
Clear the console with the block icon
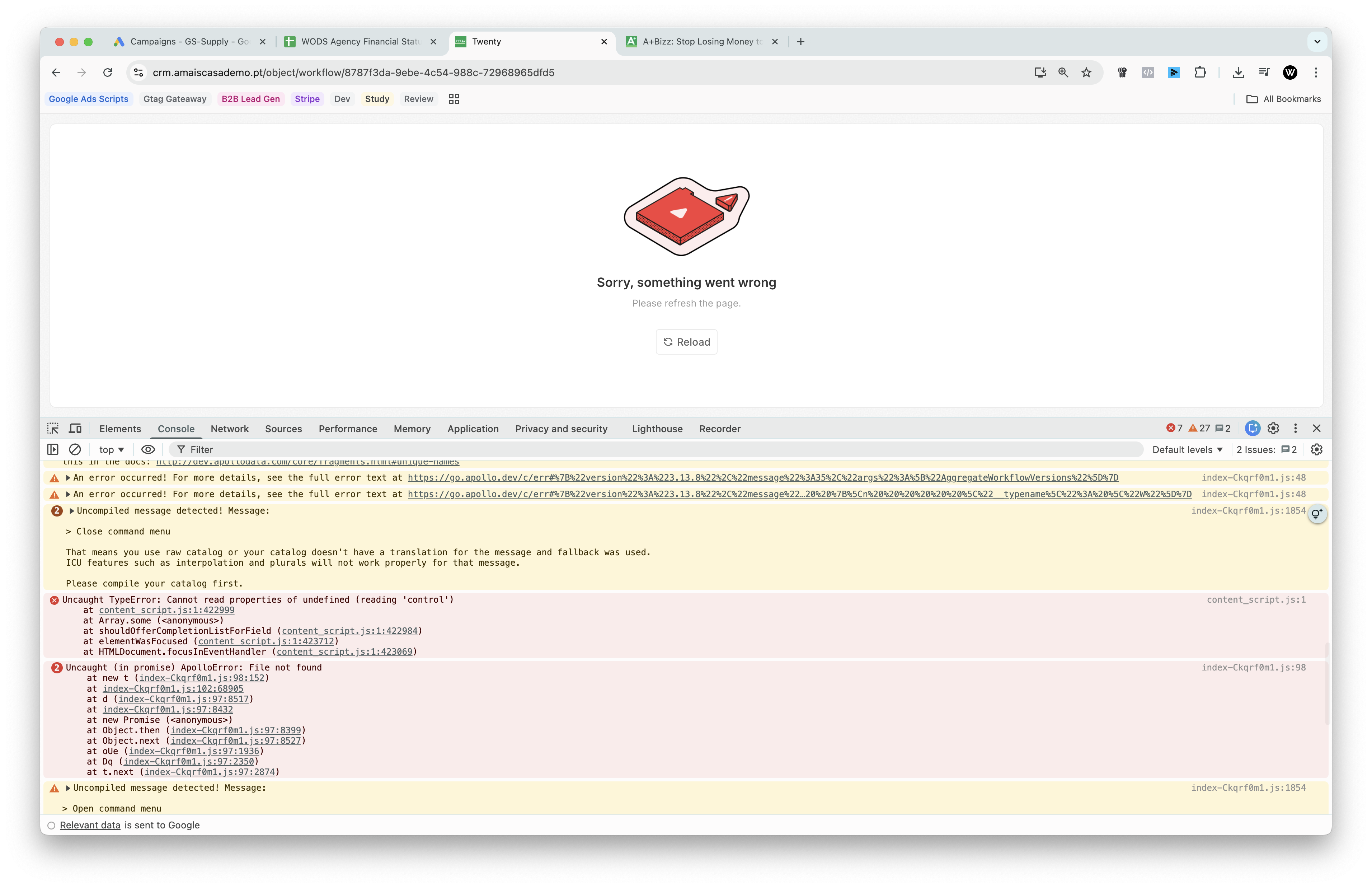[75, 449]
